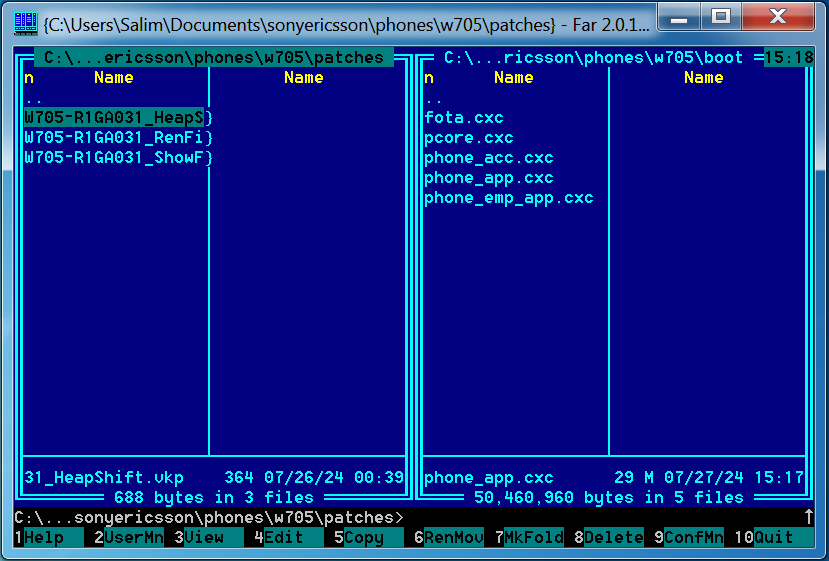Click the 15:18 clock in the corner

[x=789, y=57]
